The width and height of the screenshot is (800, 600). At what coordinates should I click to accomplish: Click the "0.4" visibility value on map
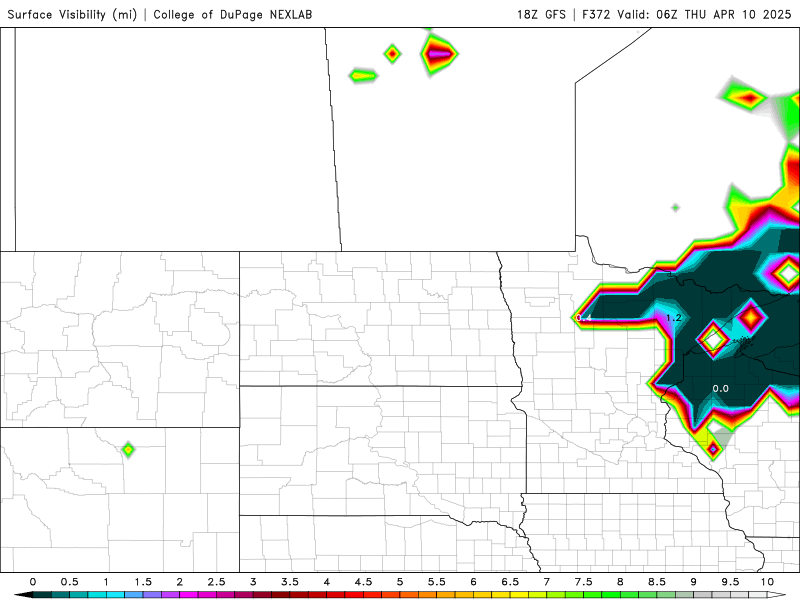584,317
